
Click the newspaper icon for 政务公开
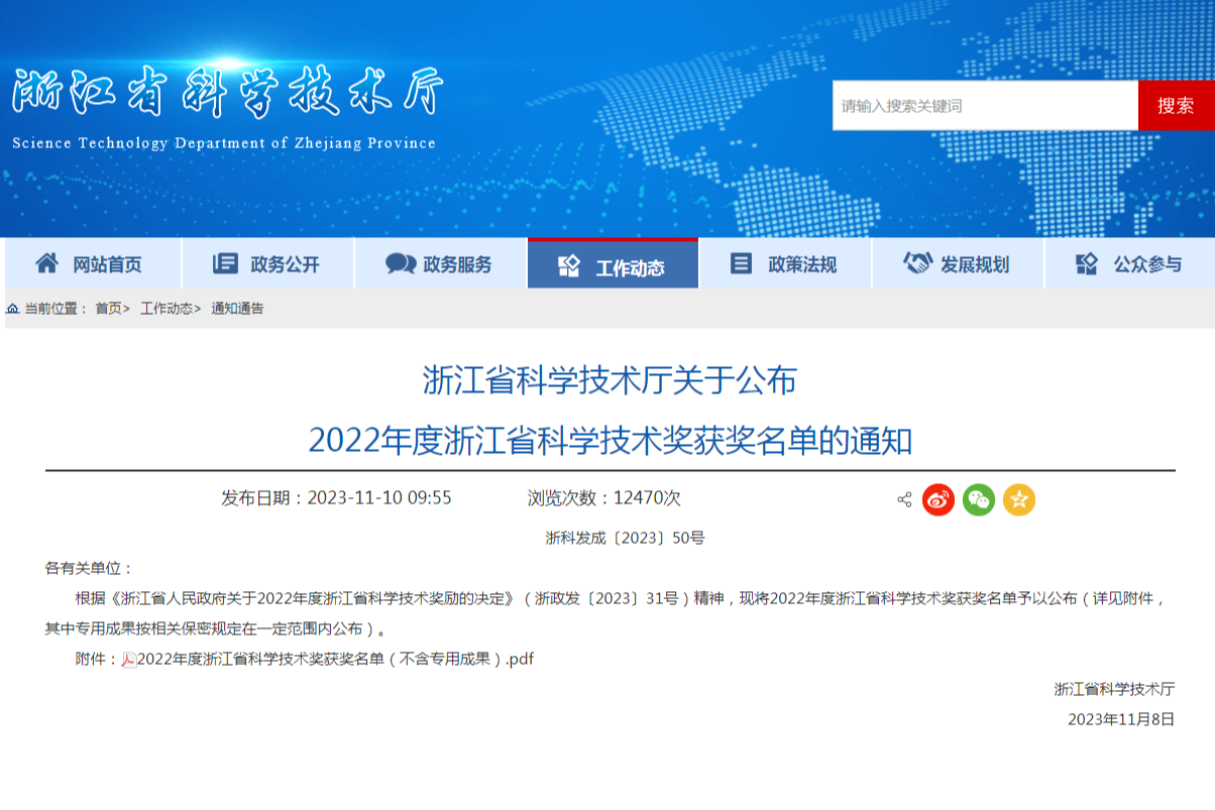[x=225, y=264]
